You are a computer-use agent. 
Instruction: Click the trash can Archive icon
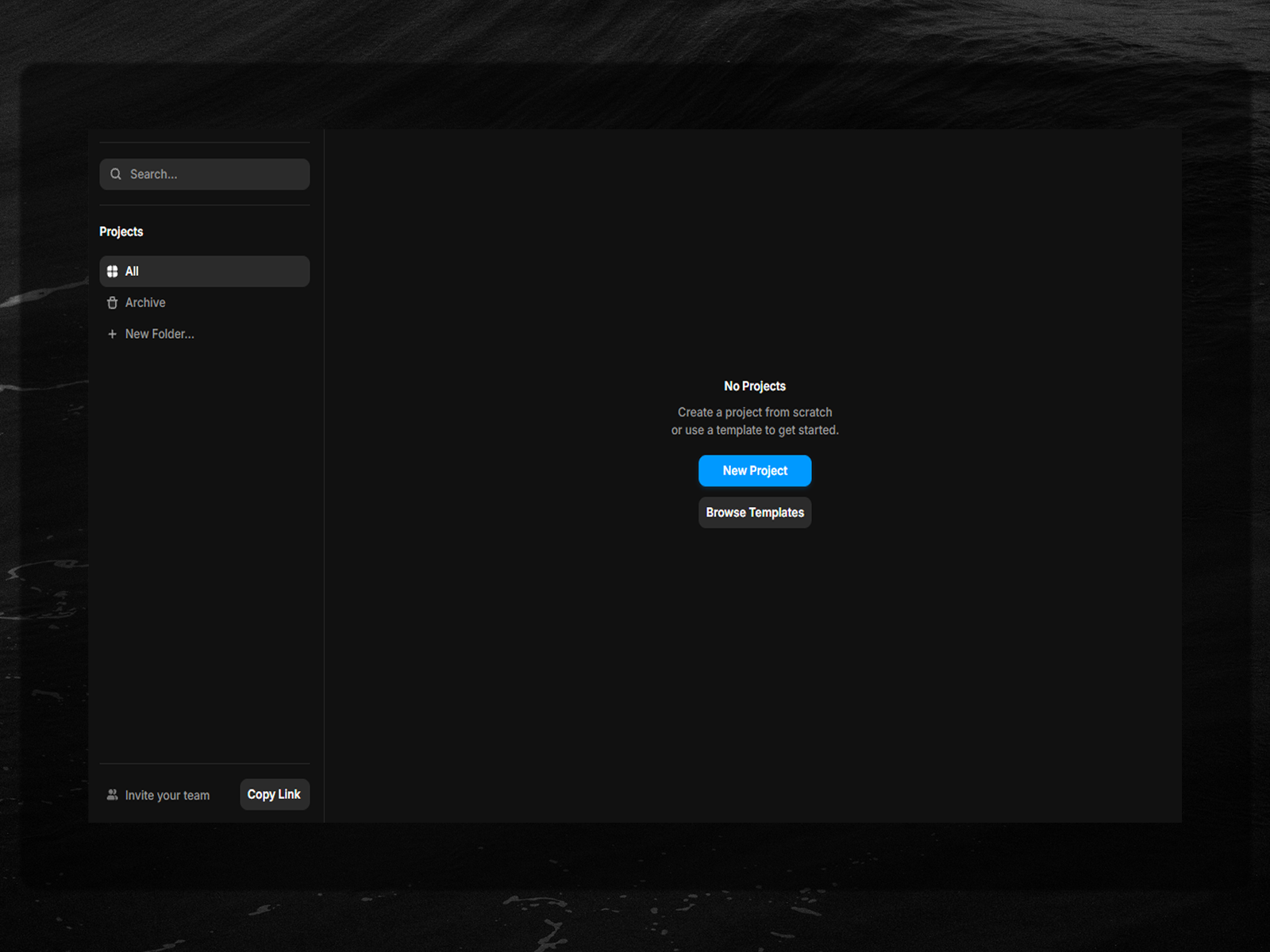(x=113, y=303)
